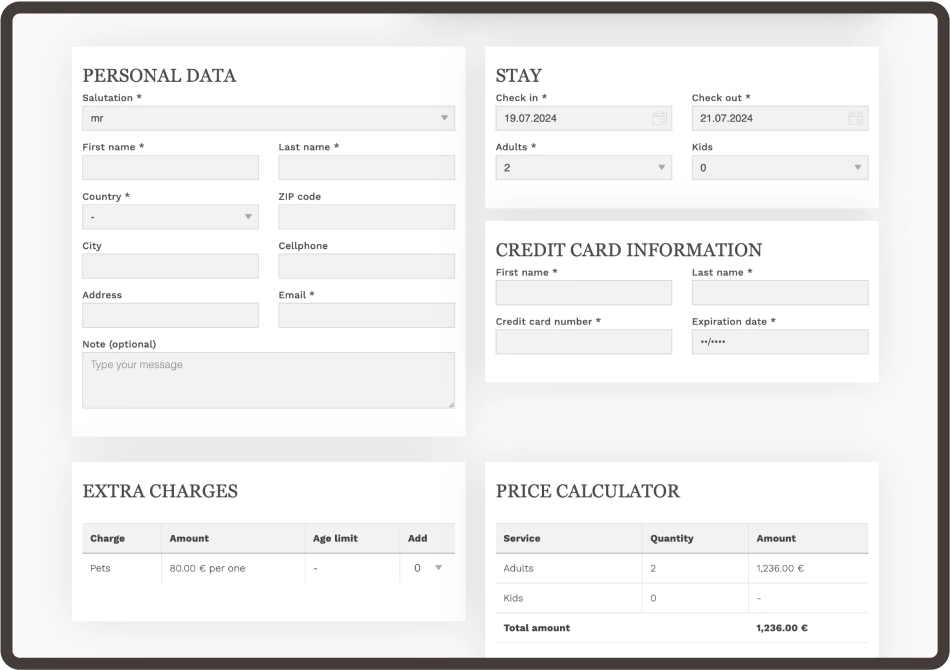This screenshot has height=670, width=950.
Task: Click the Total amount label
Action: pos(537,628)
